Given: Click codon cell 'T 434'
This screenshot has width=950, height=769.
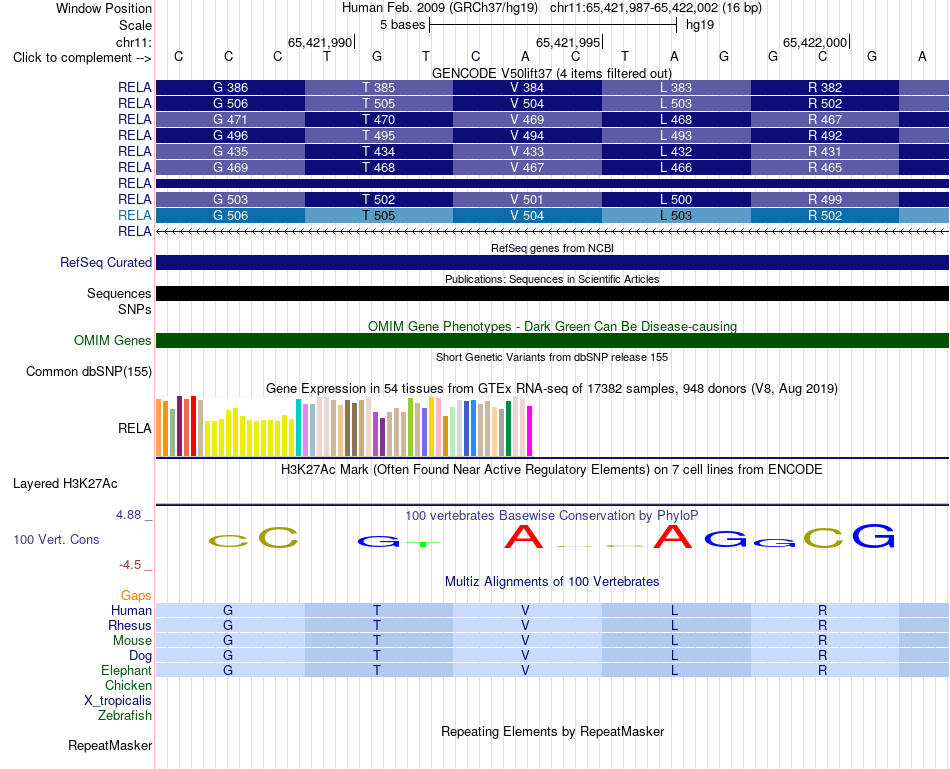Looking at the screenshot, I should (379, 151).
